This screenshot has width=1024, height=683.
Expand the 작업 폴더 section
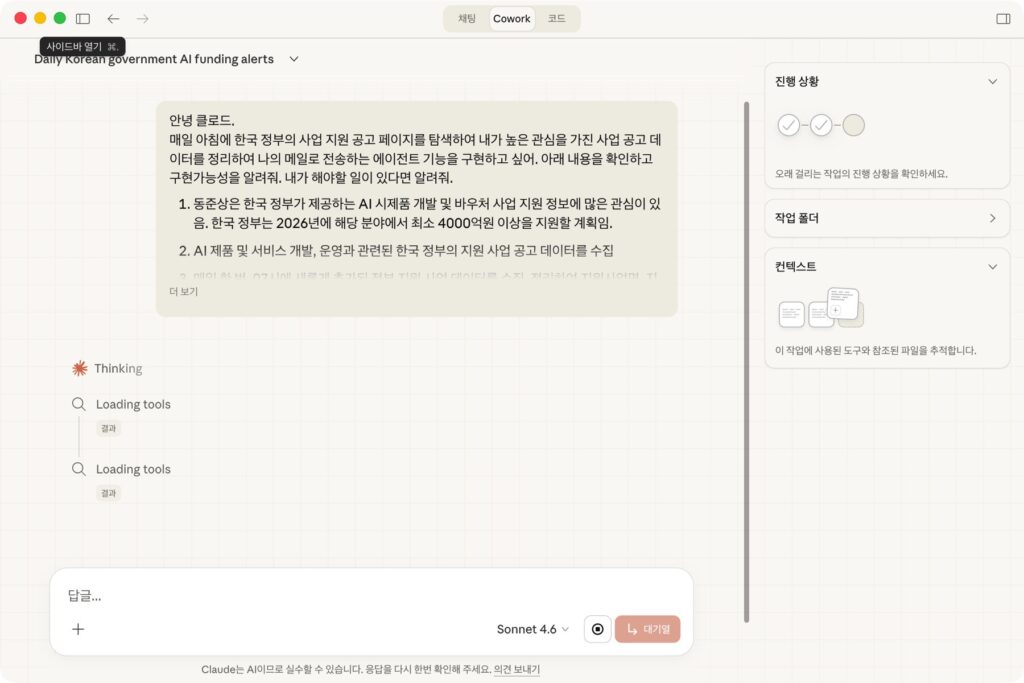coord(992,218)
